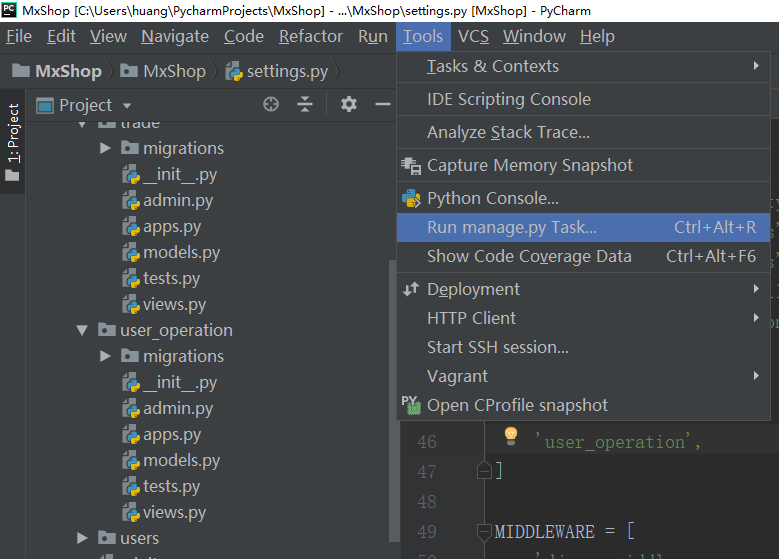Open the Edit menu
Screen dimensions: 779x559
61,36
